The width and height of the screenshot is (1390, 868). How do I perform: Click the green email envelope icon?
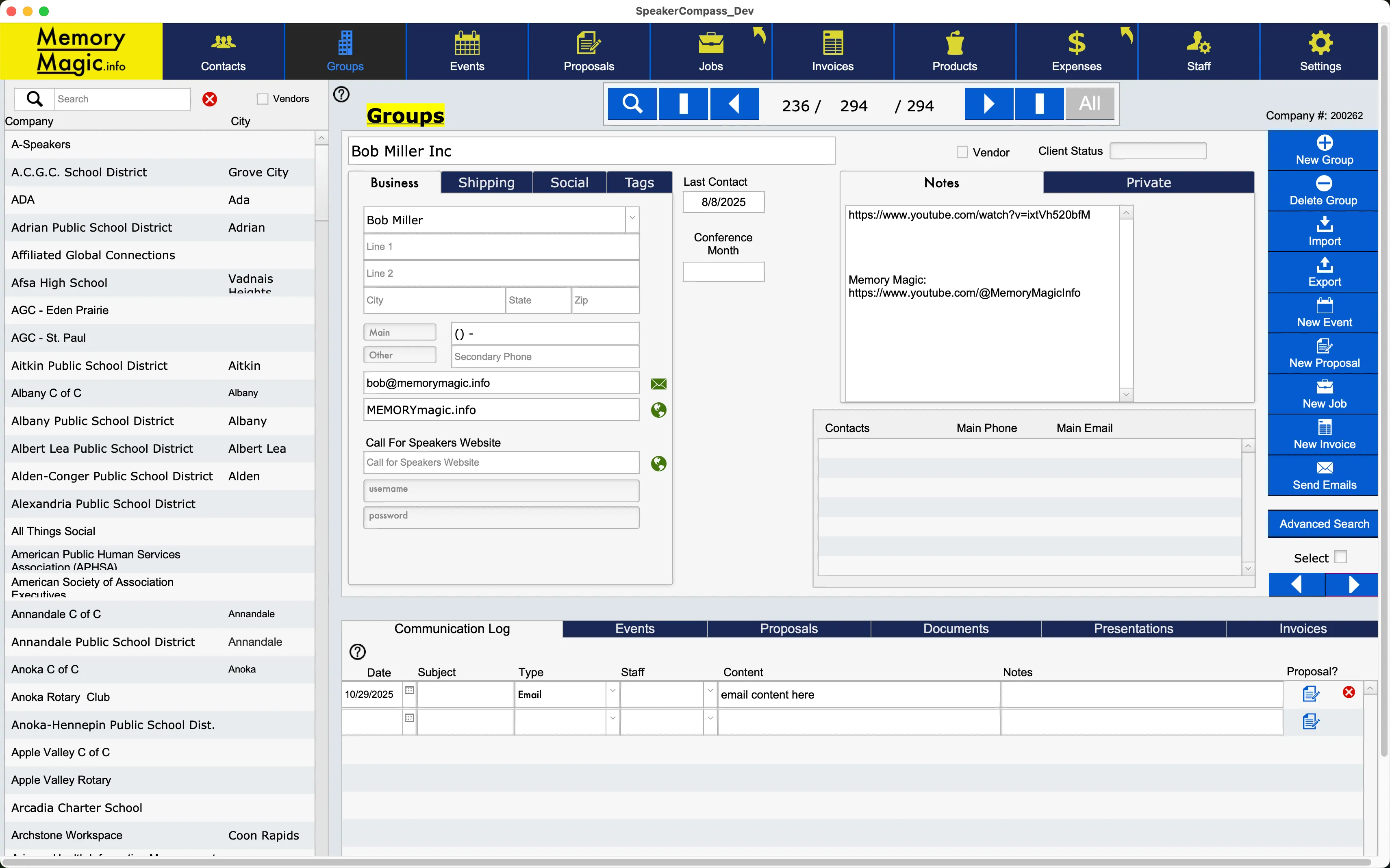tap(658, 384)
